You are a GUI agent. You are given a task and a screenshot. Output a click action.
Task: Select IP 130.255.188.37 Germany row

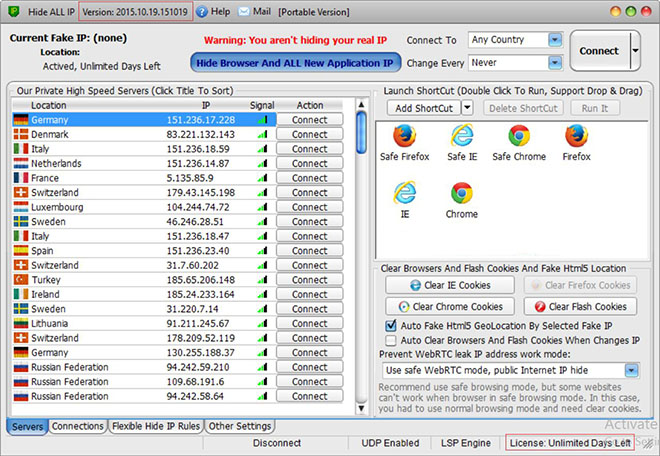click(144, 352)
